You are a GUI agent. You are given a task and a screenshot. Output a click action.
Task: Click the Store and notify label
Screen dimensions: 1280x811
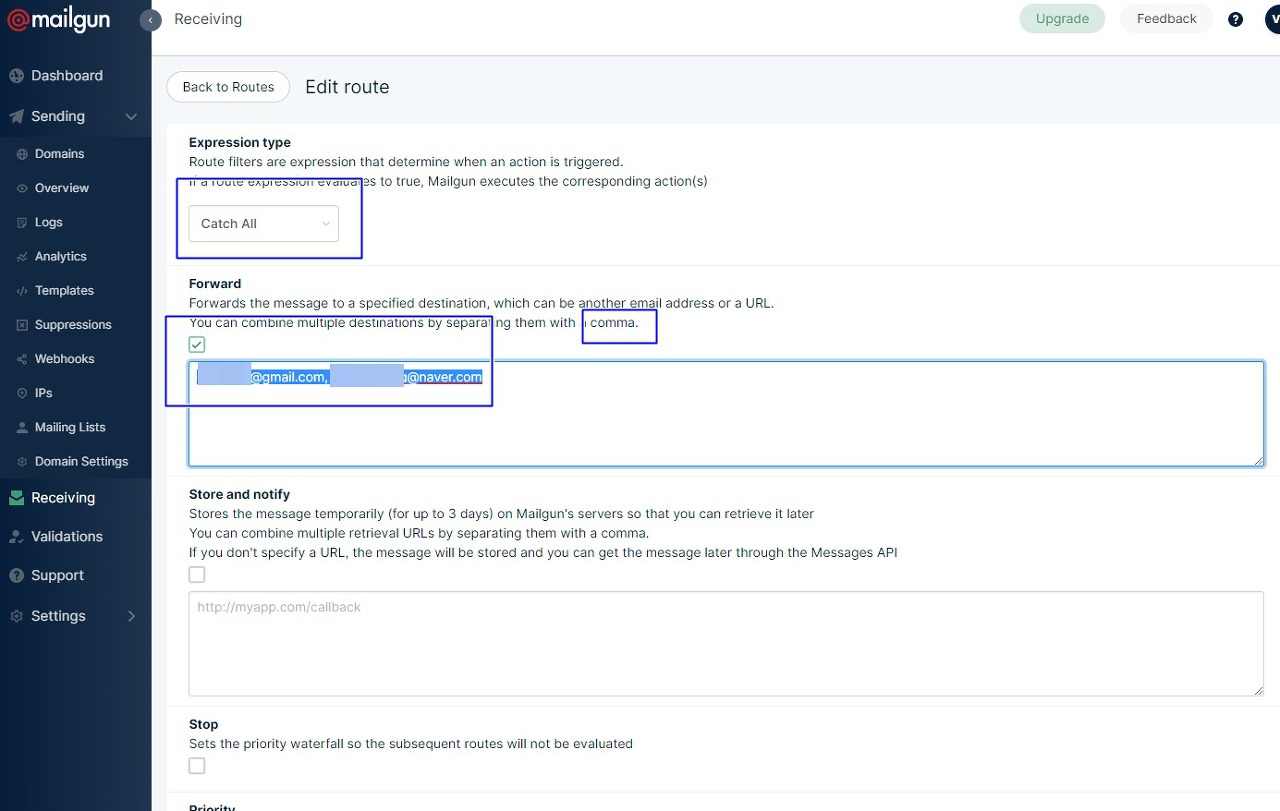coord(239,495)
